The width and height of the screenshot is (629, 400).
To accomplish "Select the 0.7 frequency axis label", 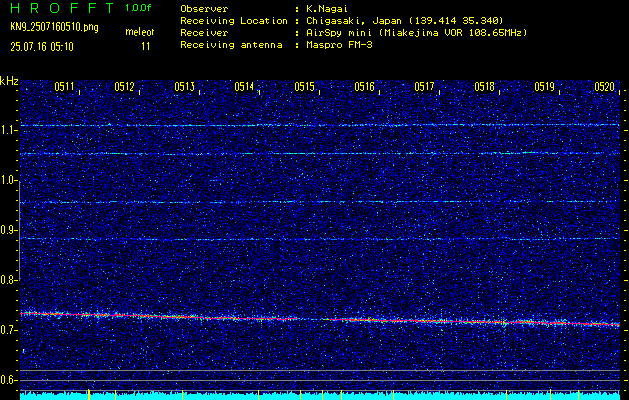I will click(8, 330).
